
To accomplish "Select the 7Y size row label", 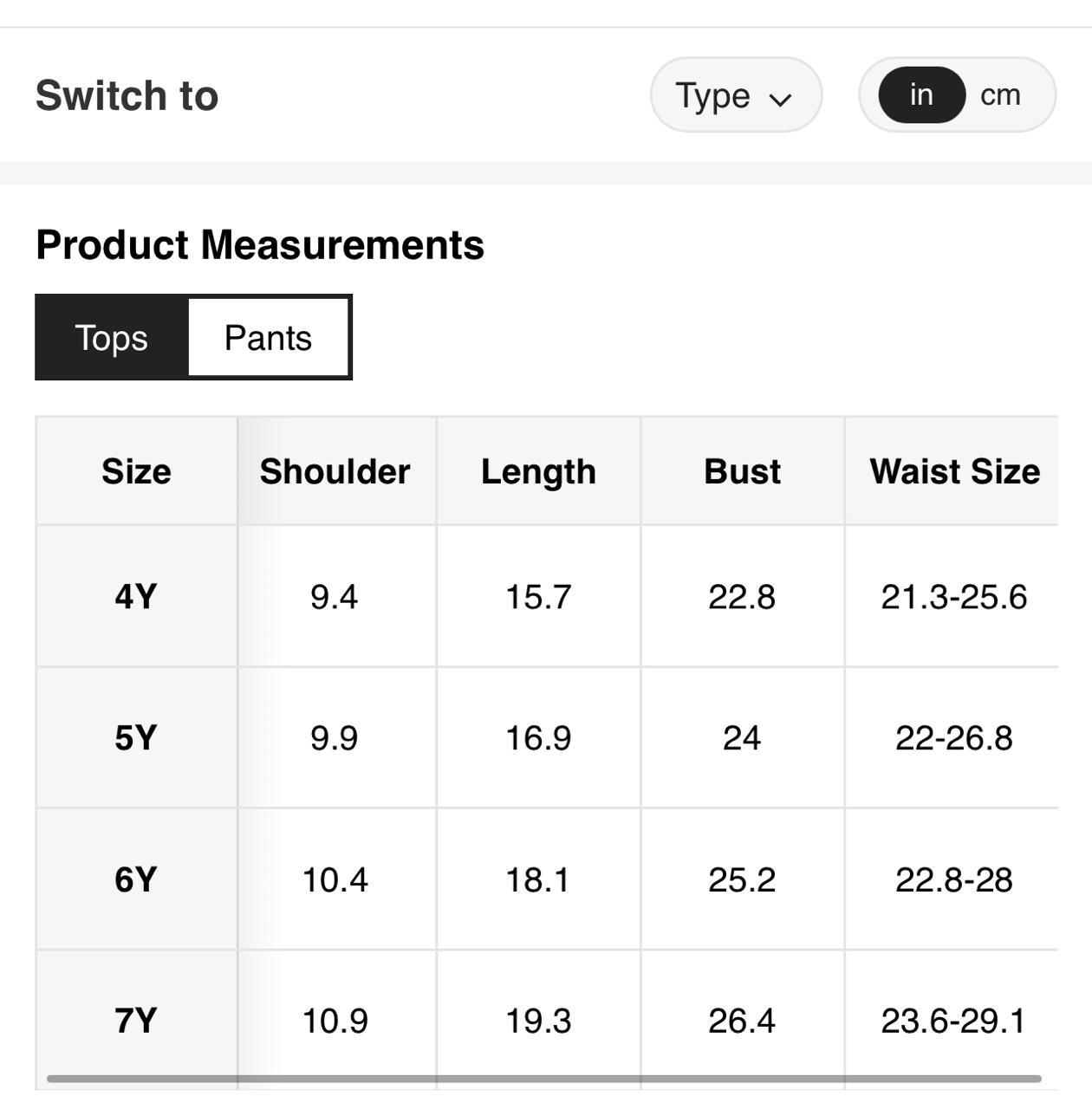I will (136, 1021).
